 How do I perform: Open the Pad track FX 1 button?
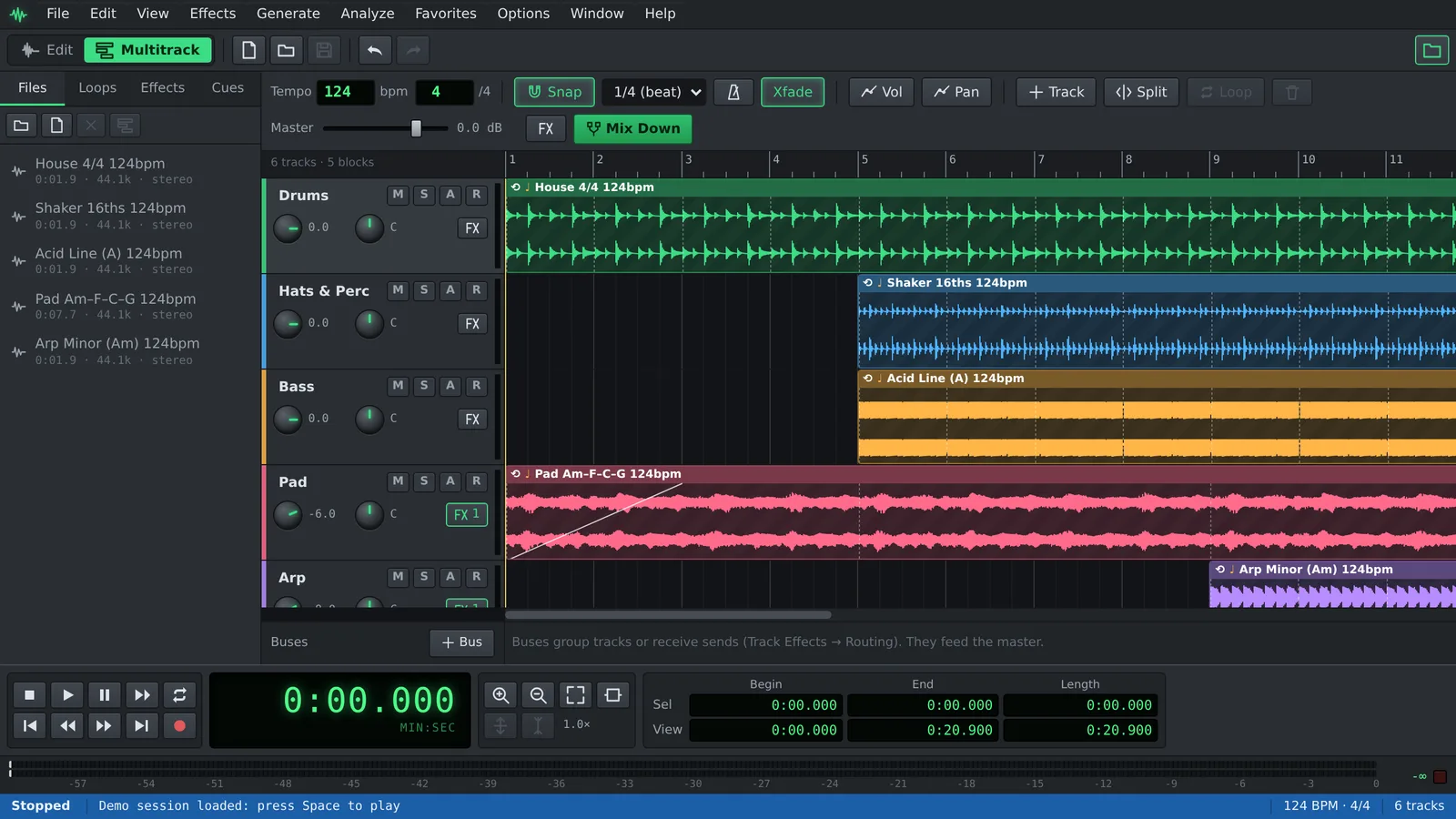coord(467,514)
